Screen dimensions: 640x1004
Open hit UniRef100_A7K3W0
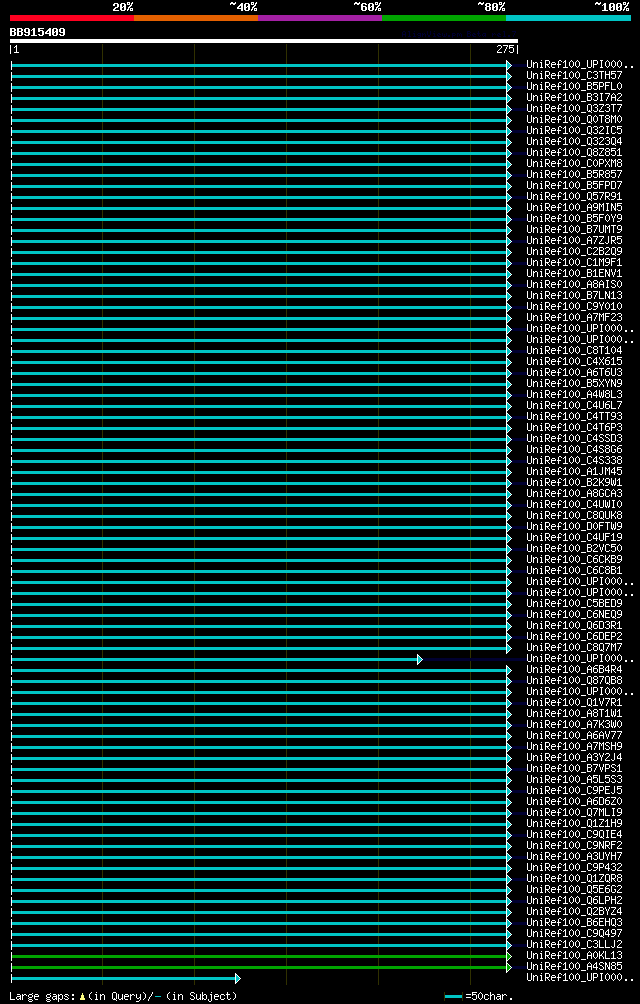point(574,725)
